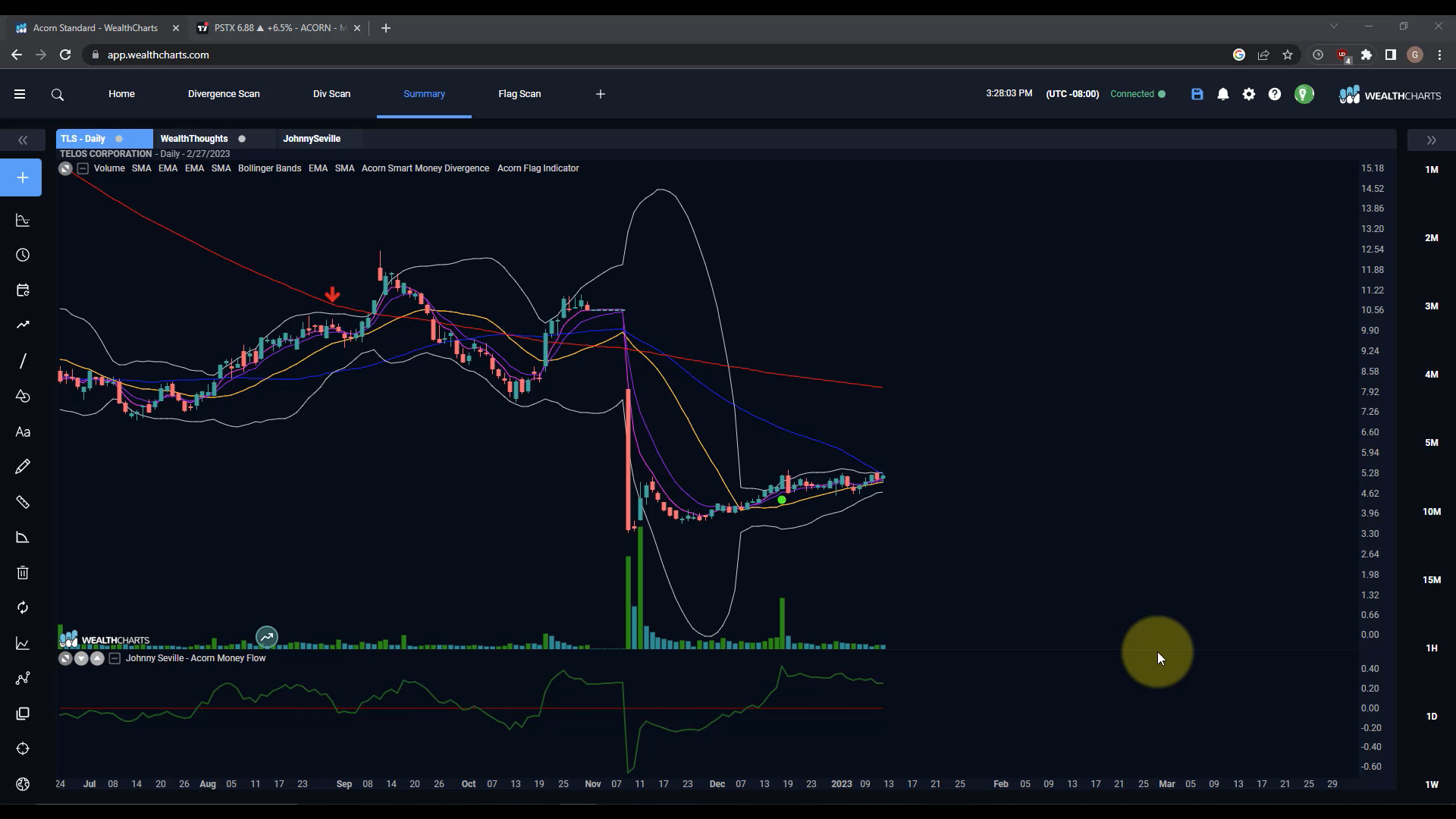Click the Connected status indicator
1456x819 pixels.
[1137, 94]
